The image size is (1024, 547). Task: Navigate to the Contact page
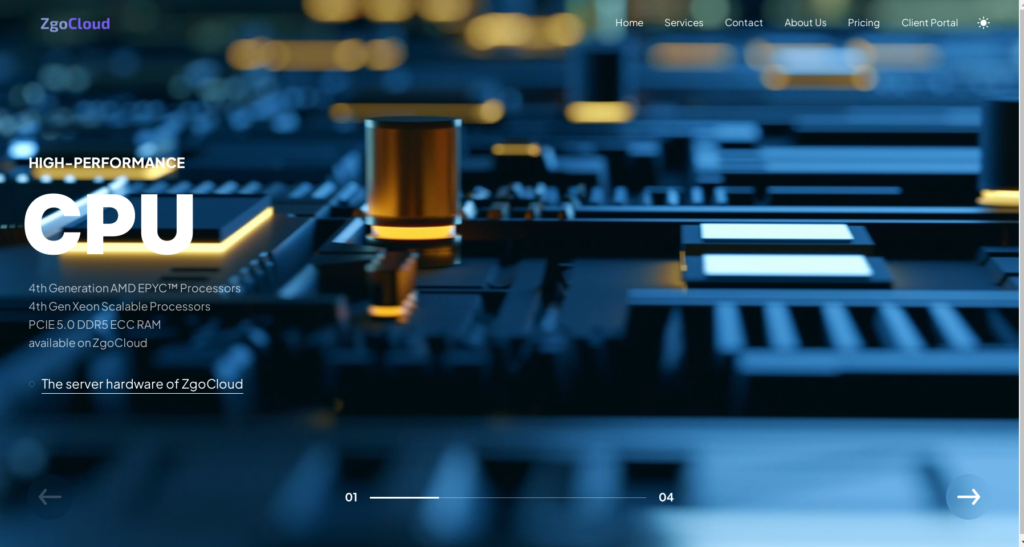(x=743, y=23)
